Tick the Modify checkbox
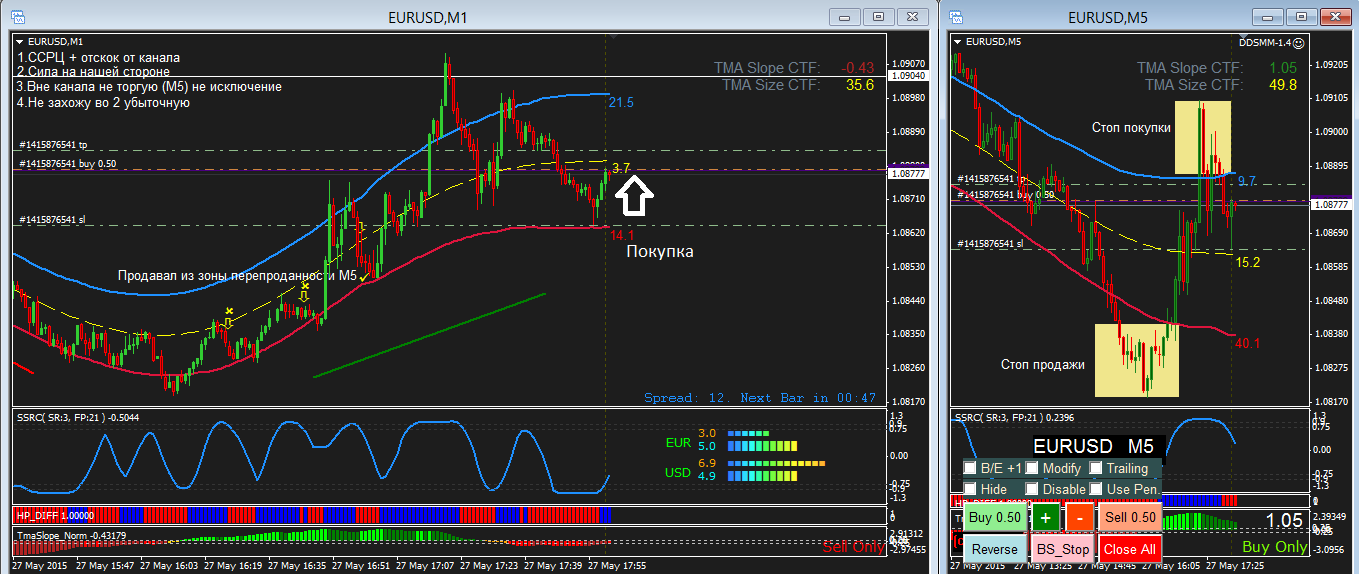This screenshot has width=1359, height=574. coord(1031,468)
